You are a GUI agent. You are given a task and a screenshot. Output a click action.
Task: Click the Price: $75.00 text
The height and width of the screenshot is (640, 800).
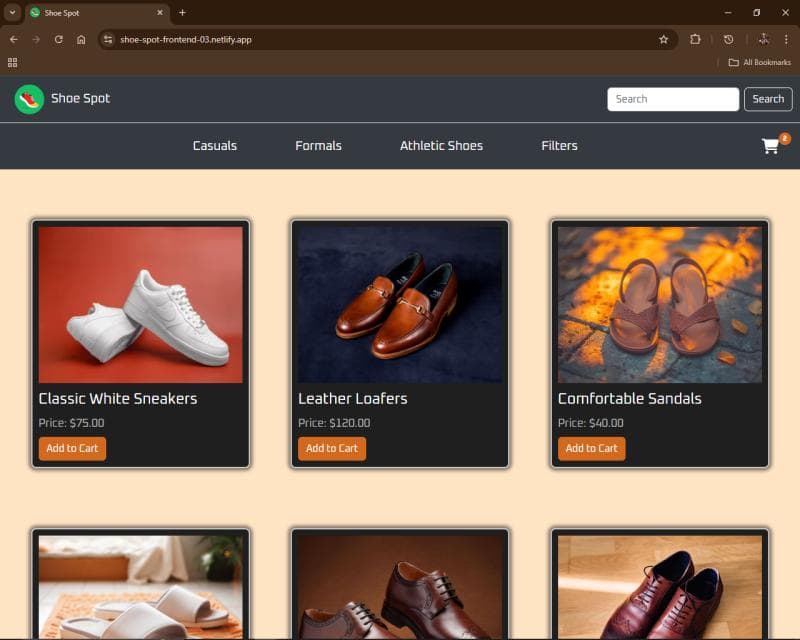71,423
